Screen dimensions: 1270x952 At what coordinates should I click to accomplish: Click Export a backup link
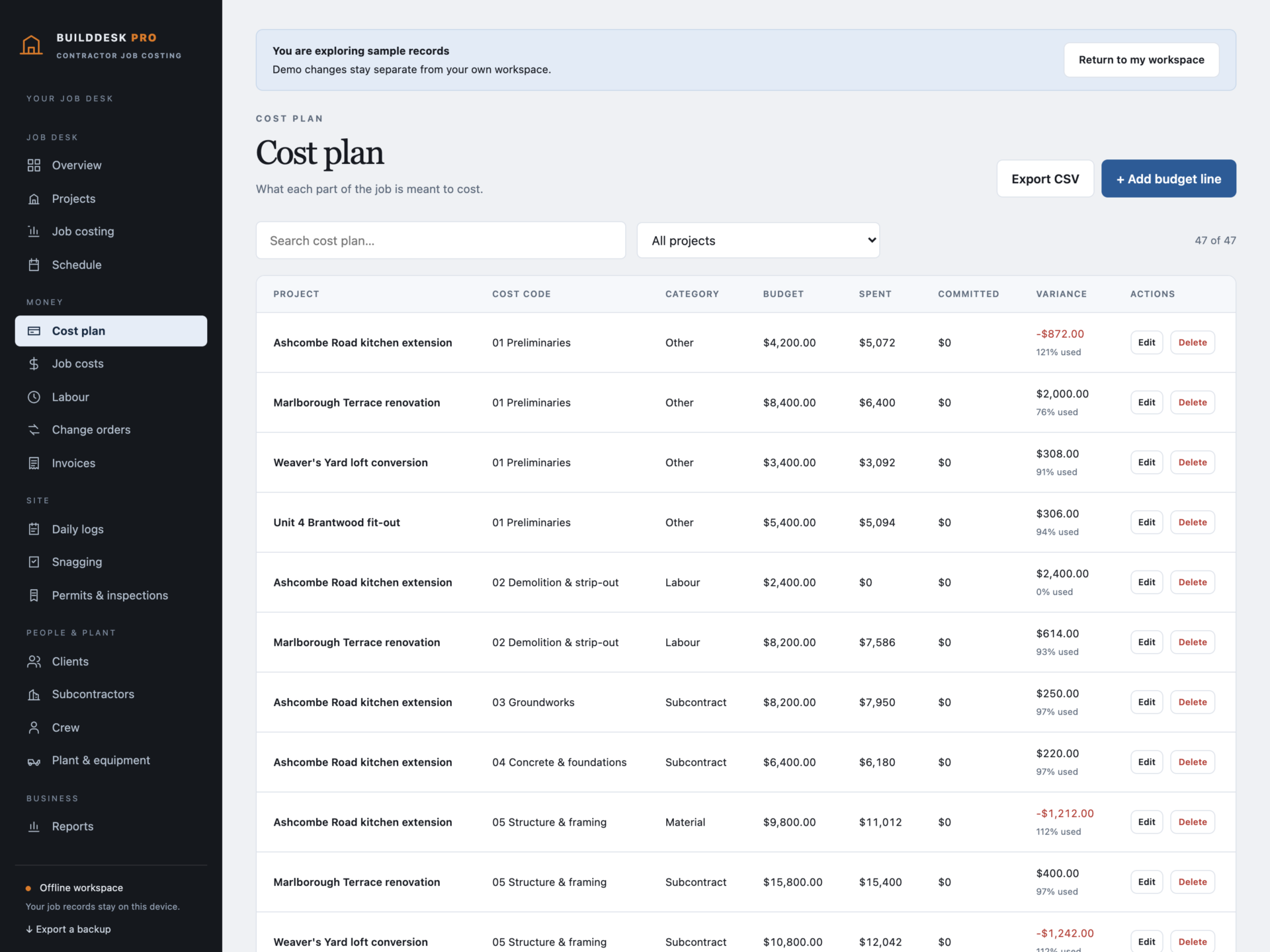click(68, 929)
